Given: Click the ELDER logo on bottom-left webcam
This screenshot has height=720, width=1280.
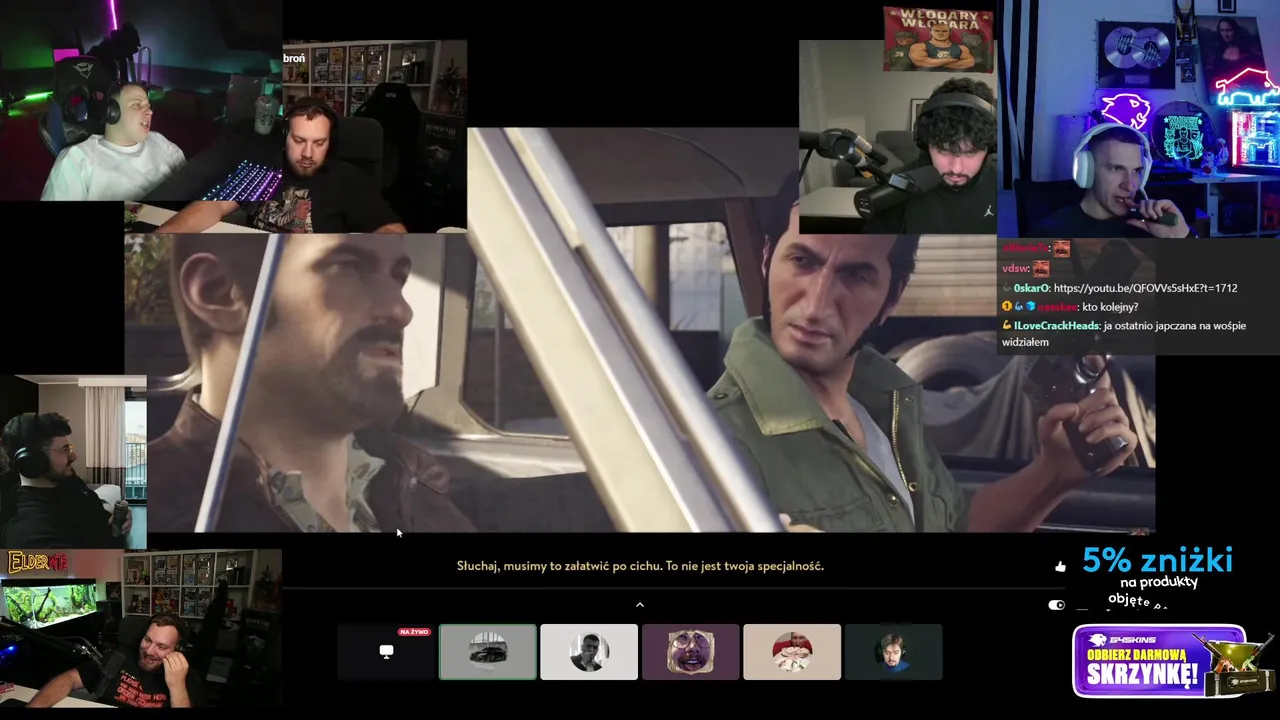Looking at the screenshot, I should click(x=38, y=562).
